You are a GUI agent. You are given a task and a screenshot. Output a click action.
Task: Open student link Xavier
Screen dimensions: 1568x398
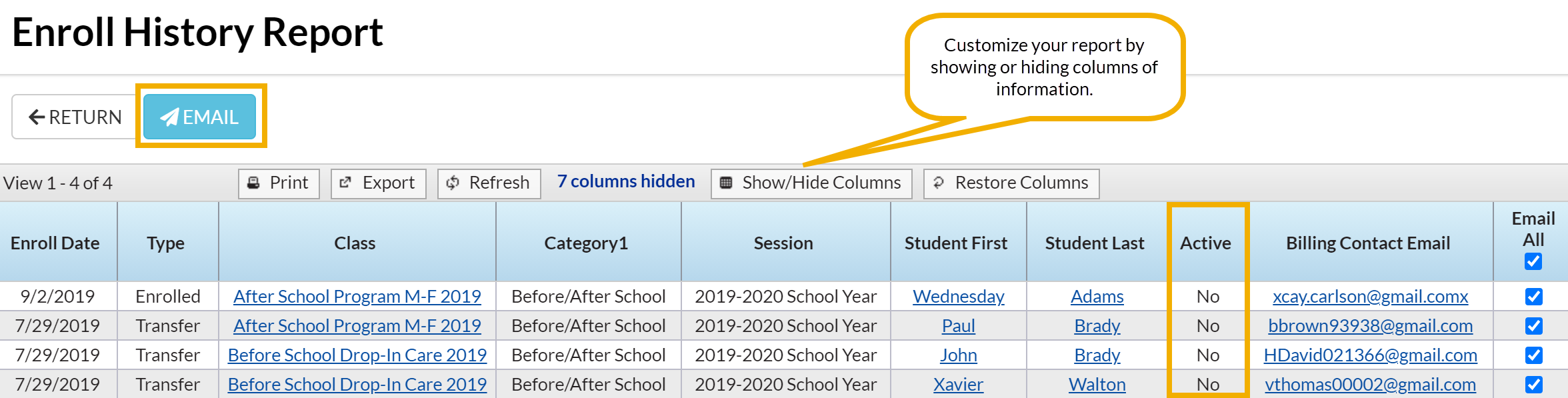tap(958, 385)
